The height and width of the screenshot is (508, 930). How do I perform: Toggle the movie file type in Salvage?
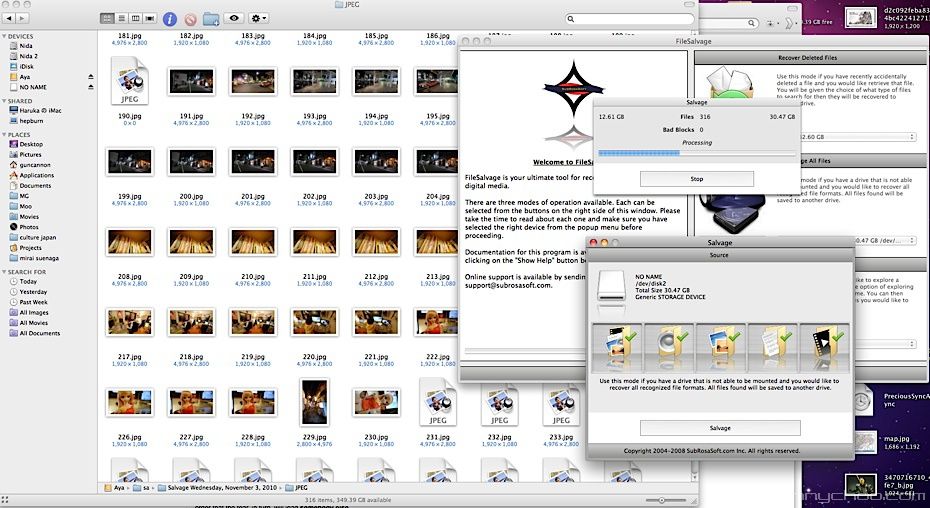tap(827, 347)
